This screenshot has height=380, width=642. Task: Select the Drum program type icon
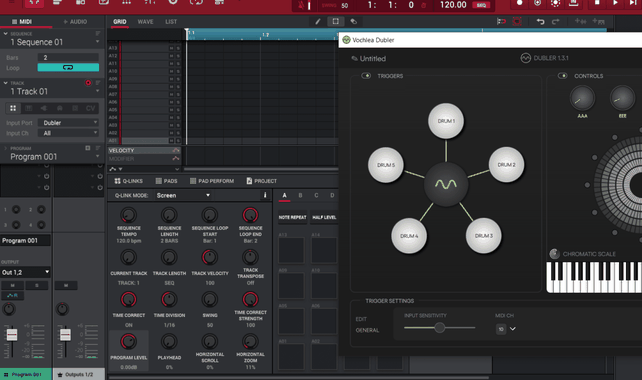[x=13, y=108]
